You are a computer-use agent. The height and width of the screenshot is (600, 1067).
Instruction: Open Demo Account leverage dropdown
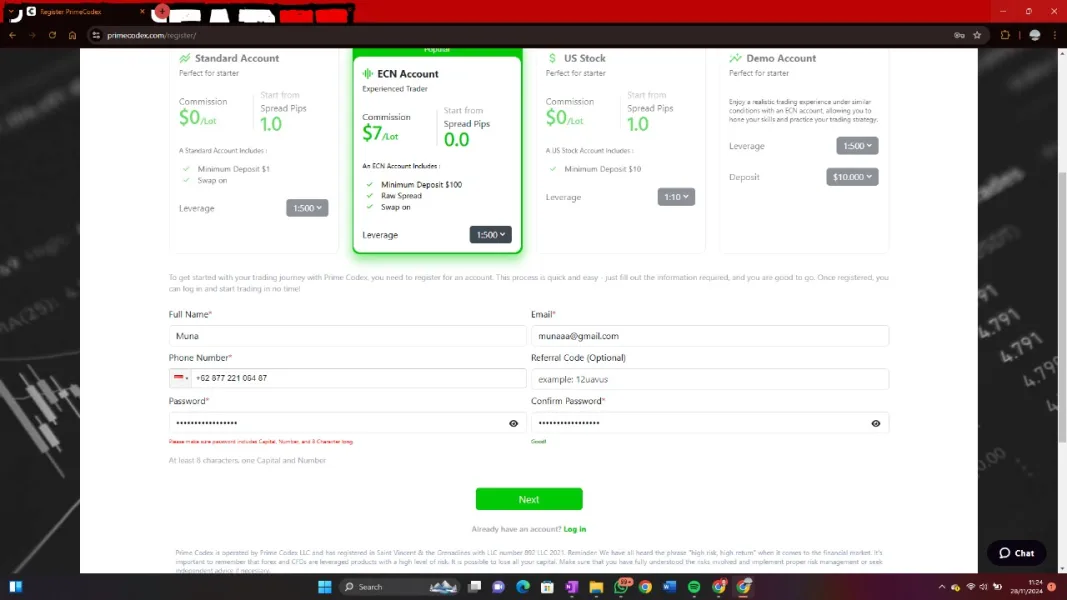pos(857,146)
